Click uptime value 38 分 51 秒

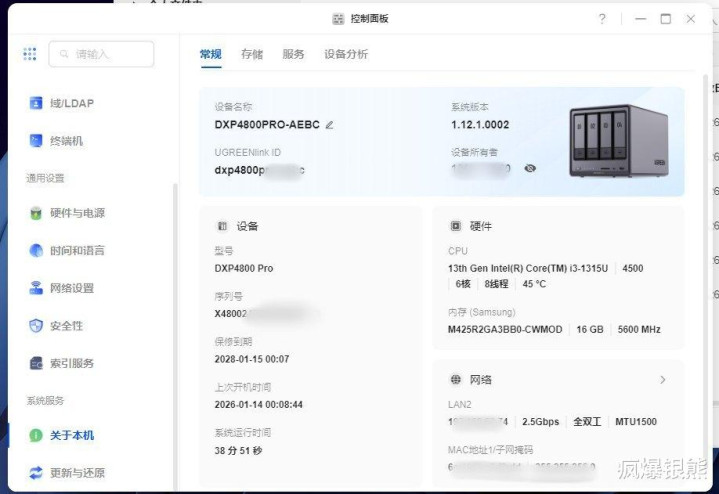pos(238,450)
